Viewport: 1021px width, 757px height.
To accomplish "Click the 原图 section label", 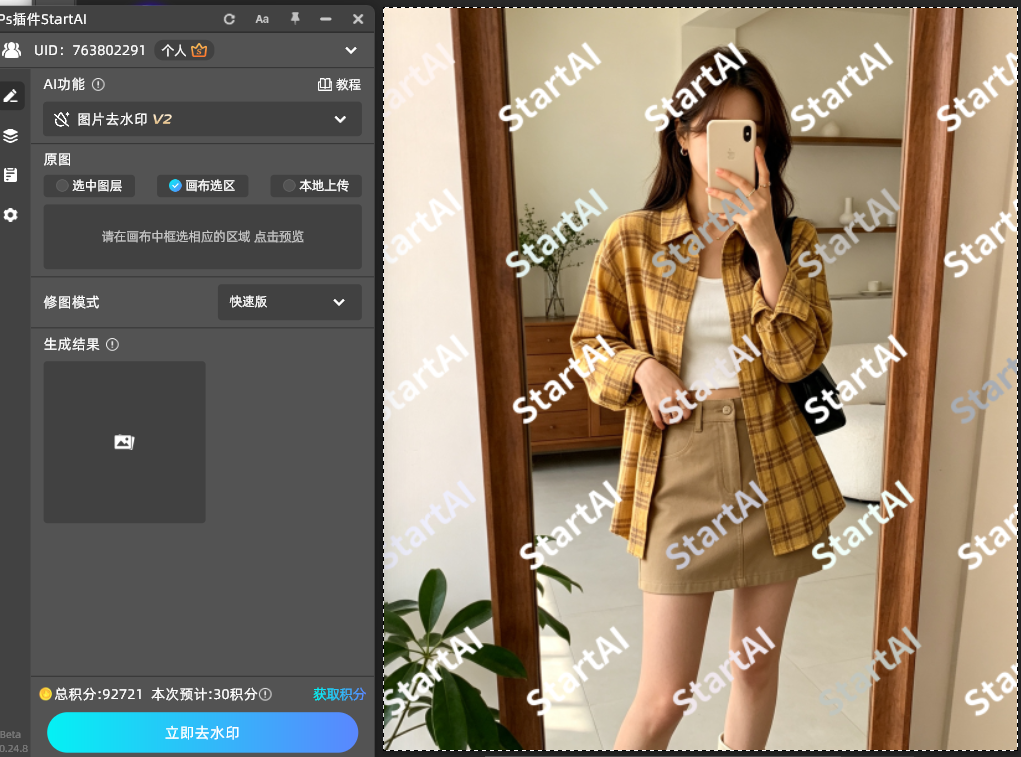I will pyautogui.click(x=57, y=159).
